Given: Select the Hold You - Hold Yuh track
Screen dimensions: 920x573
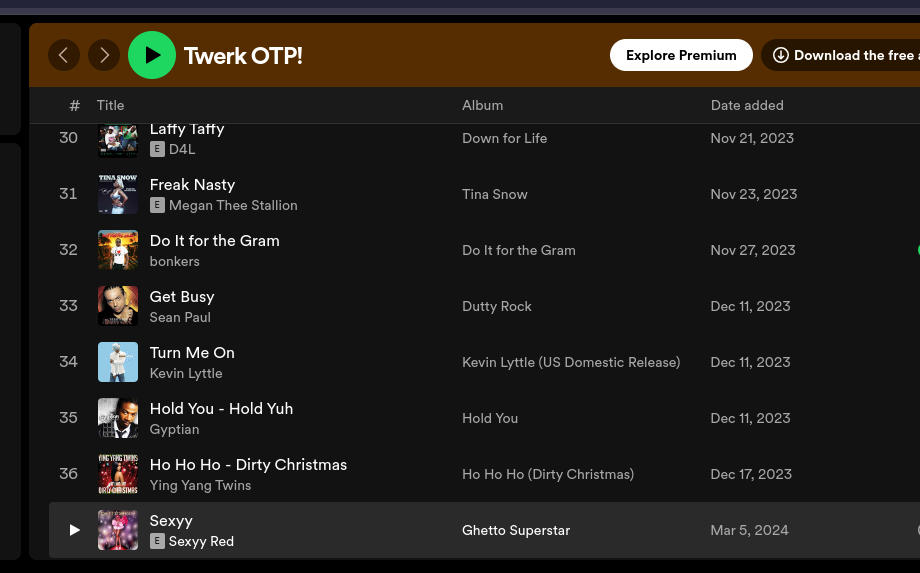Looking at the screenshot, I should [x=221, y=408].
